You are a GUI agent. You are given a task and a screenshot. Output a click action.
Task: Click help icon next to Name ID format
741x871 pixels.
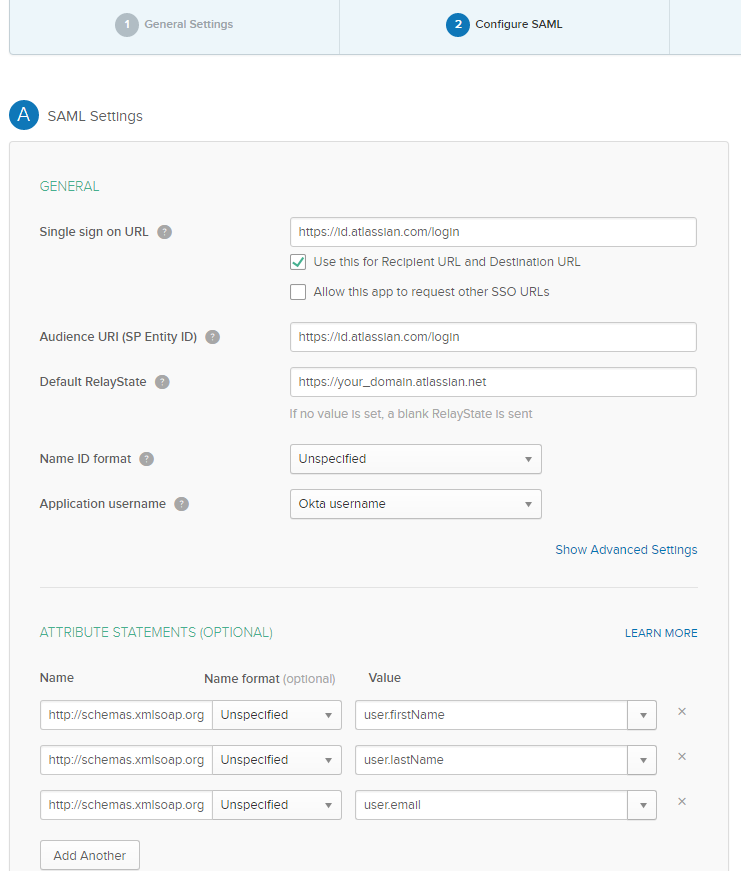[147, 459]
